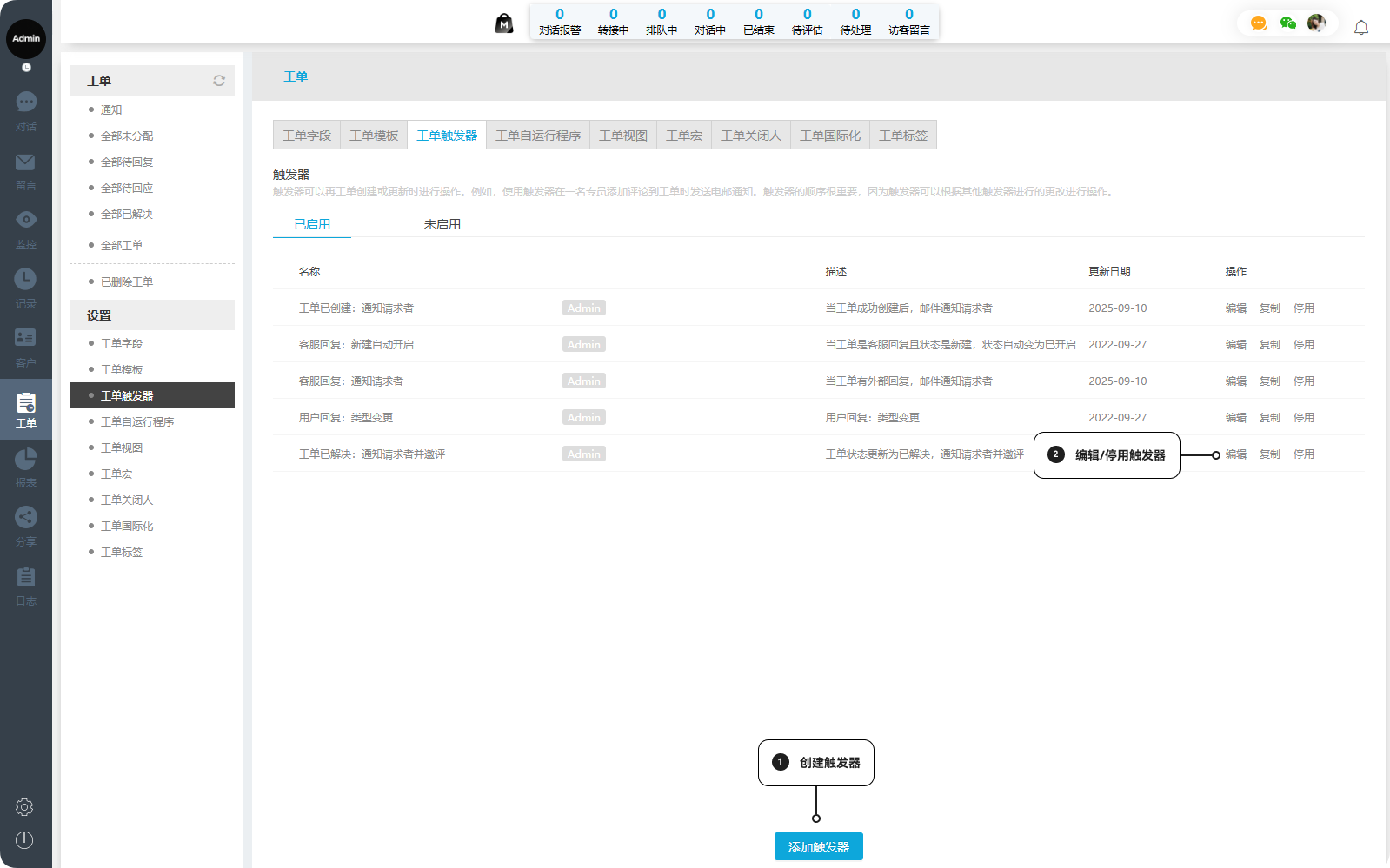Open the 留言 messages sidebar icon
The image size is (1390, 868).
pyautogui.click(x=26, y=169)
